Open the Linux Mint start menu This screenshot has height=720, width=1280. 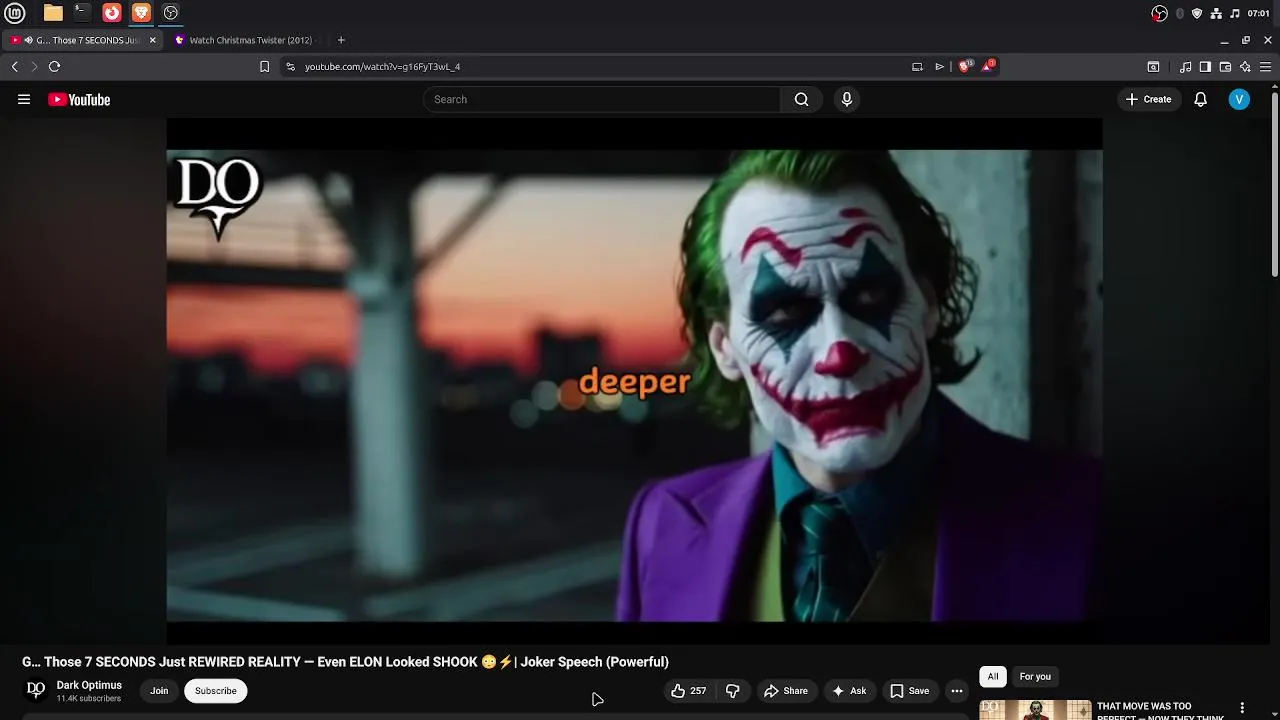(x=14, y=13)
